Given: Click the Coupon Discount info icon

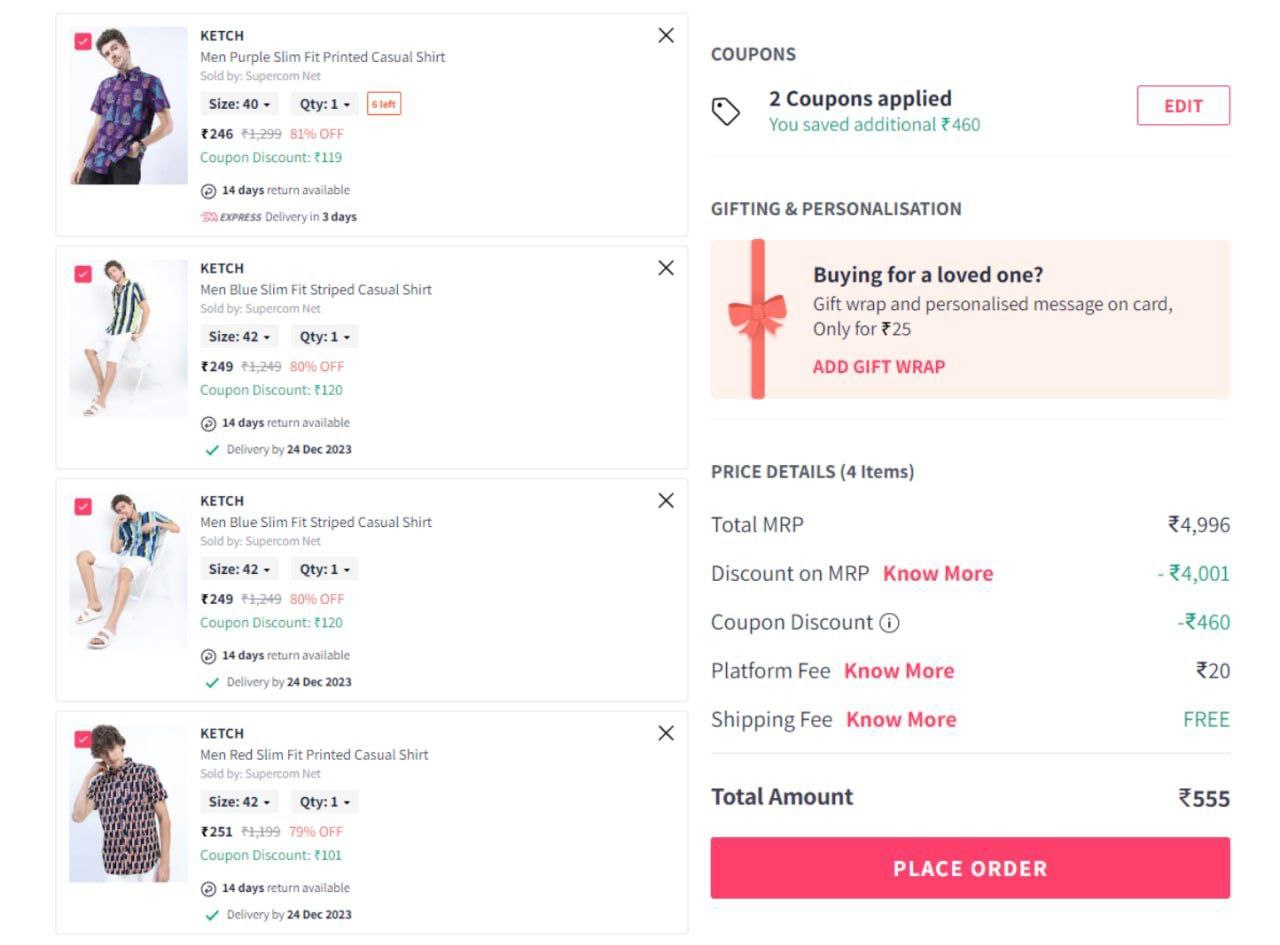Looking at the screenshot, I should click(889, 623).
